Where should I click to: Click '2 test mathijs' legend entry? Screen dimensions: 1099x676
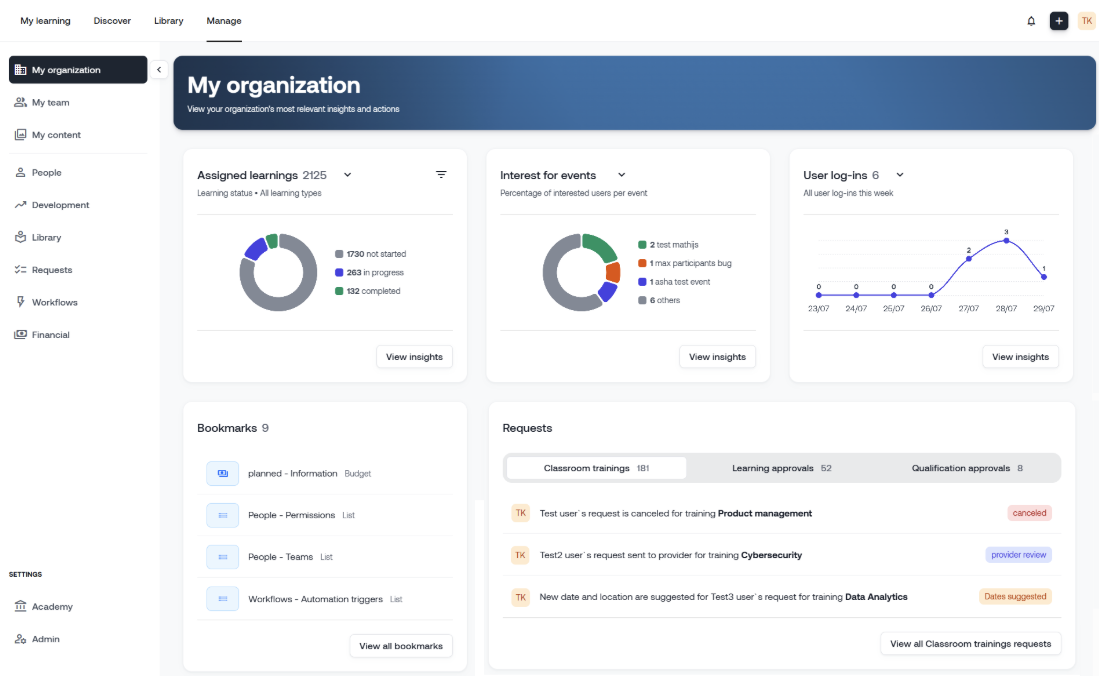(668, 245)
